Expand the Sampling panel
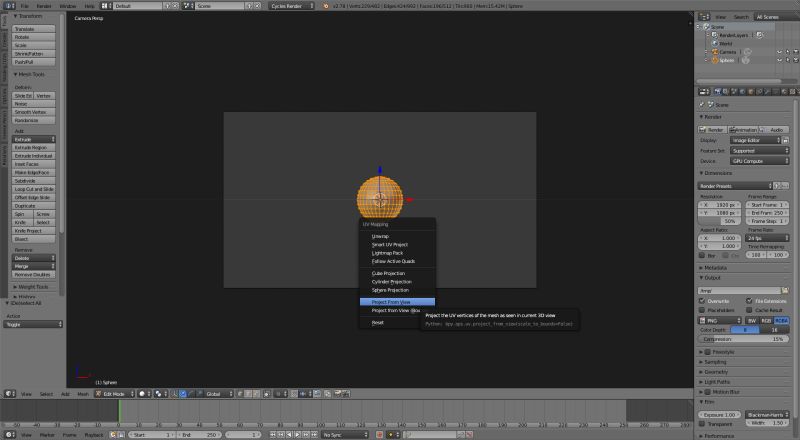The image size is (800, 440). point(715,362)
